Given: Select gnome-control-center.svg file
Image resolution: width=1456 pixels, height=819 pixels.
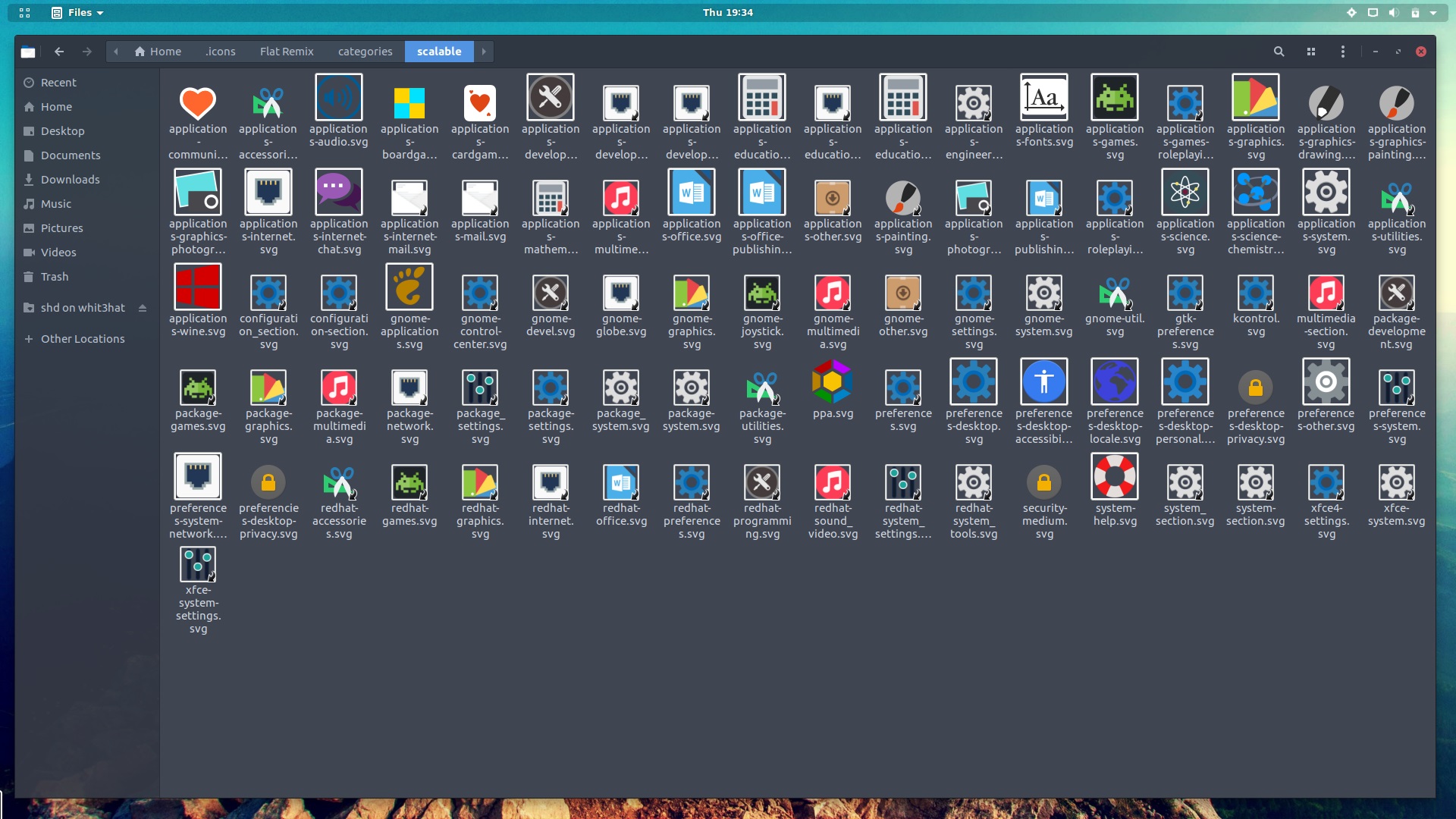Looking at the screenshot, I should [480, 293].
